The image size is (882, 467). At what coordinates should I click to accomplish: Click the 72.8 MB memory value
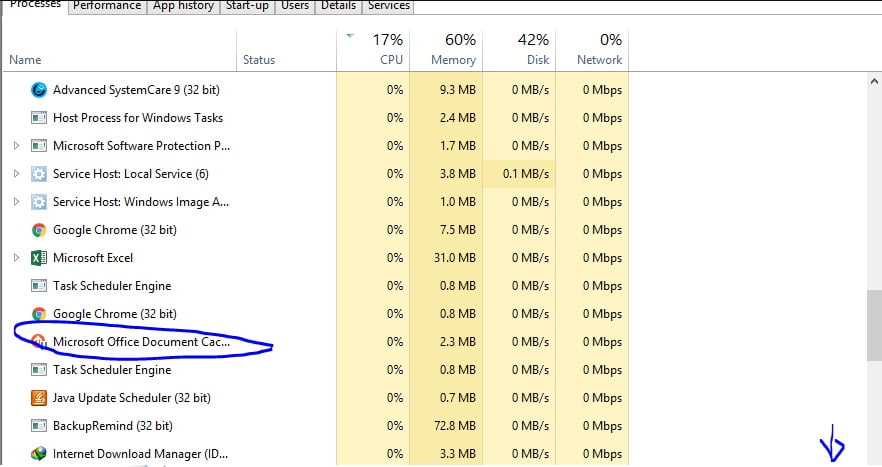click(454, 425)
